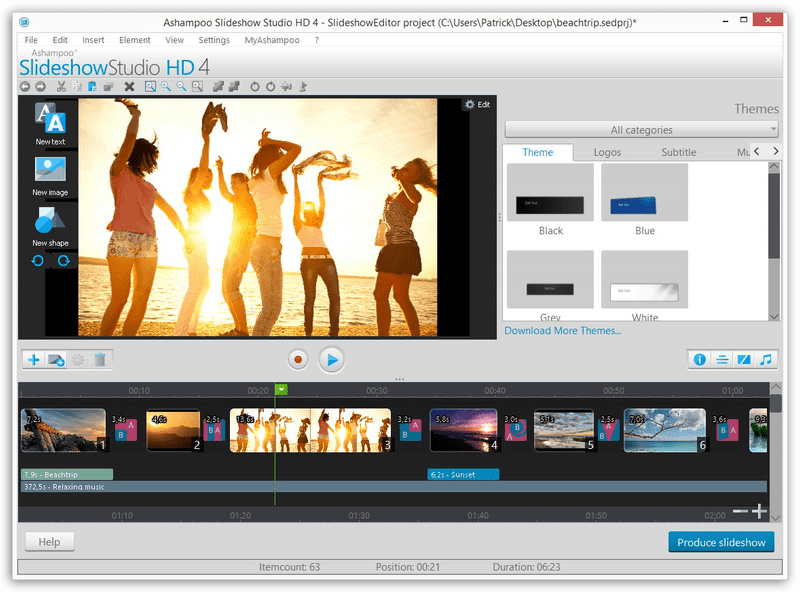Image resolution: width=800 pixels, height=592 pixels.
Task: Select timeline slide 4 purple sunset
Action: click(464, 430)
